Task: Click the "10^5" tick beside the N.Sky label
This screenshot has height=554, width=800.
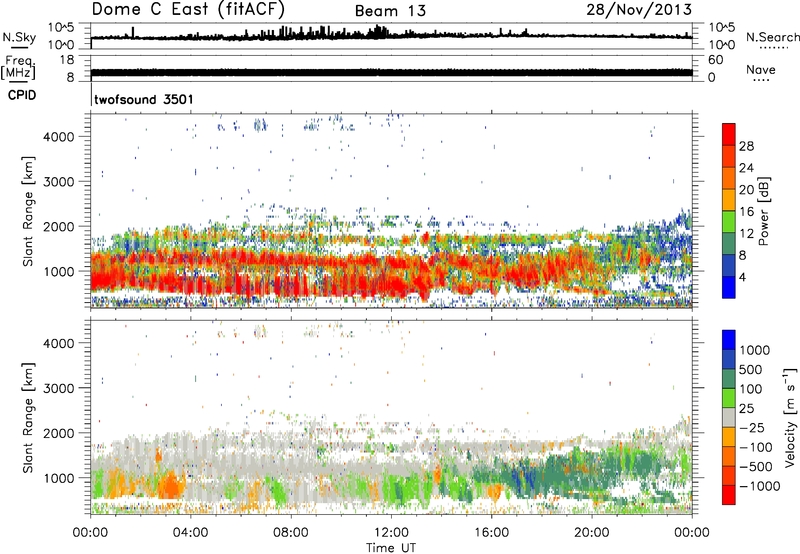Action: click(61, 28)
